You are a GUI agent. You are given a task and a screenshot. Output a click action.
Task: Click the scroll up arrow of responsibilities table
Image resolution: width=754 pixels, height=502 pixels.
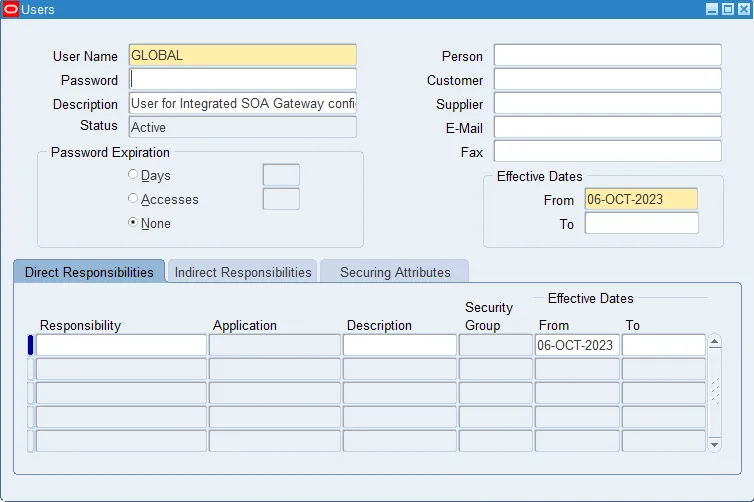(x=714, y=342)
